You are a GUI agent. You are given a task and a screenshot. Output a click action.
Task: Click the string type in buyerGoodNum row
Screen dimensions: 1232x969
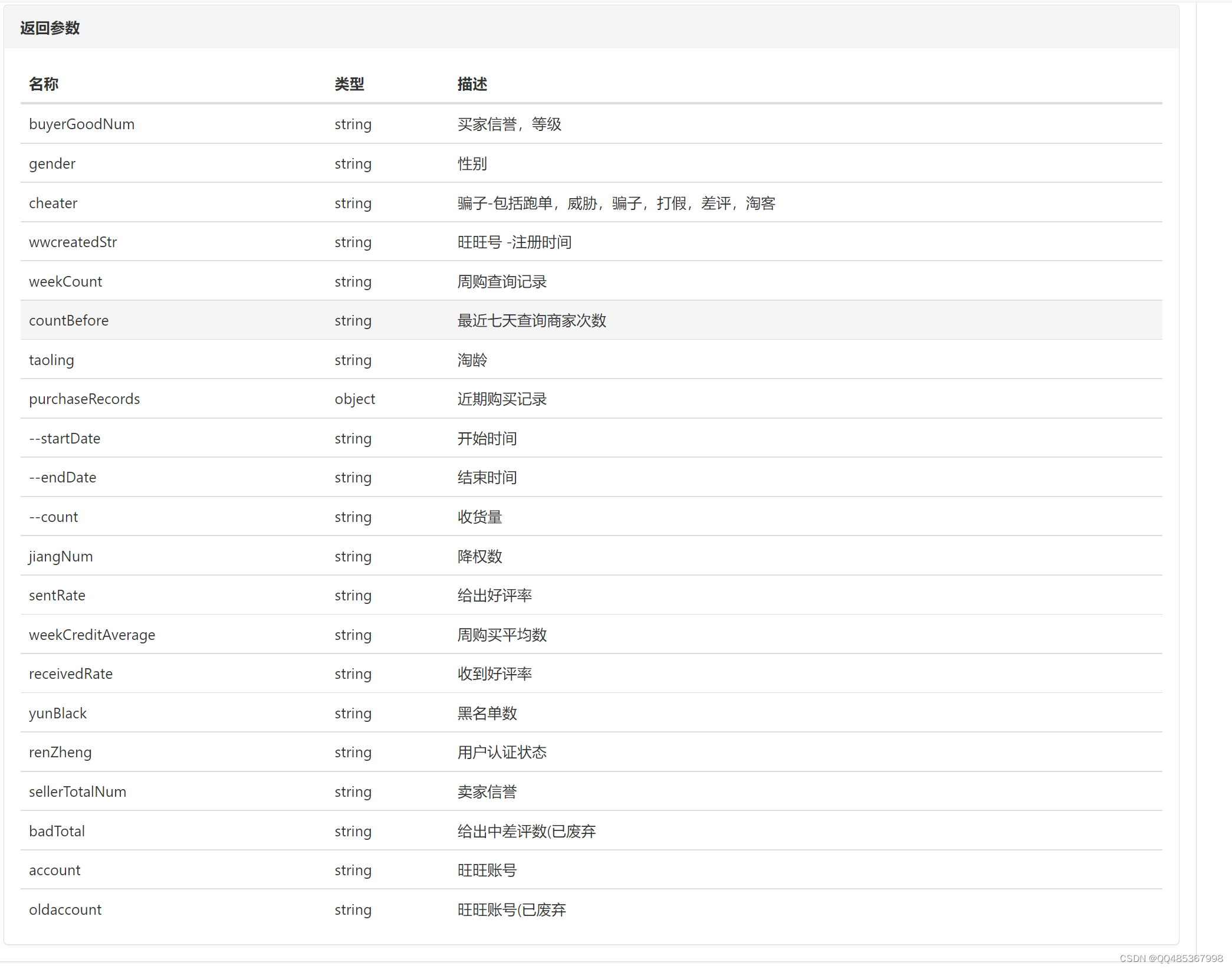353,124
